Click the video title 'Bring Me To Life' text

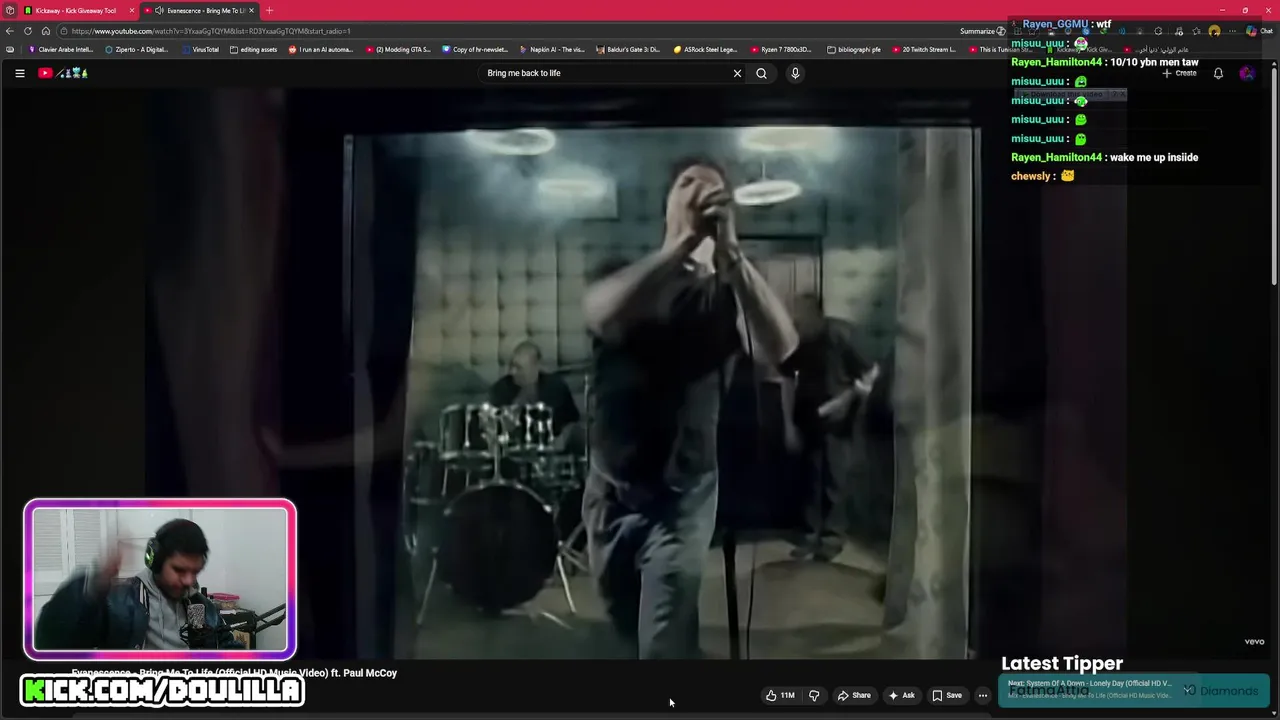(232, 673)
